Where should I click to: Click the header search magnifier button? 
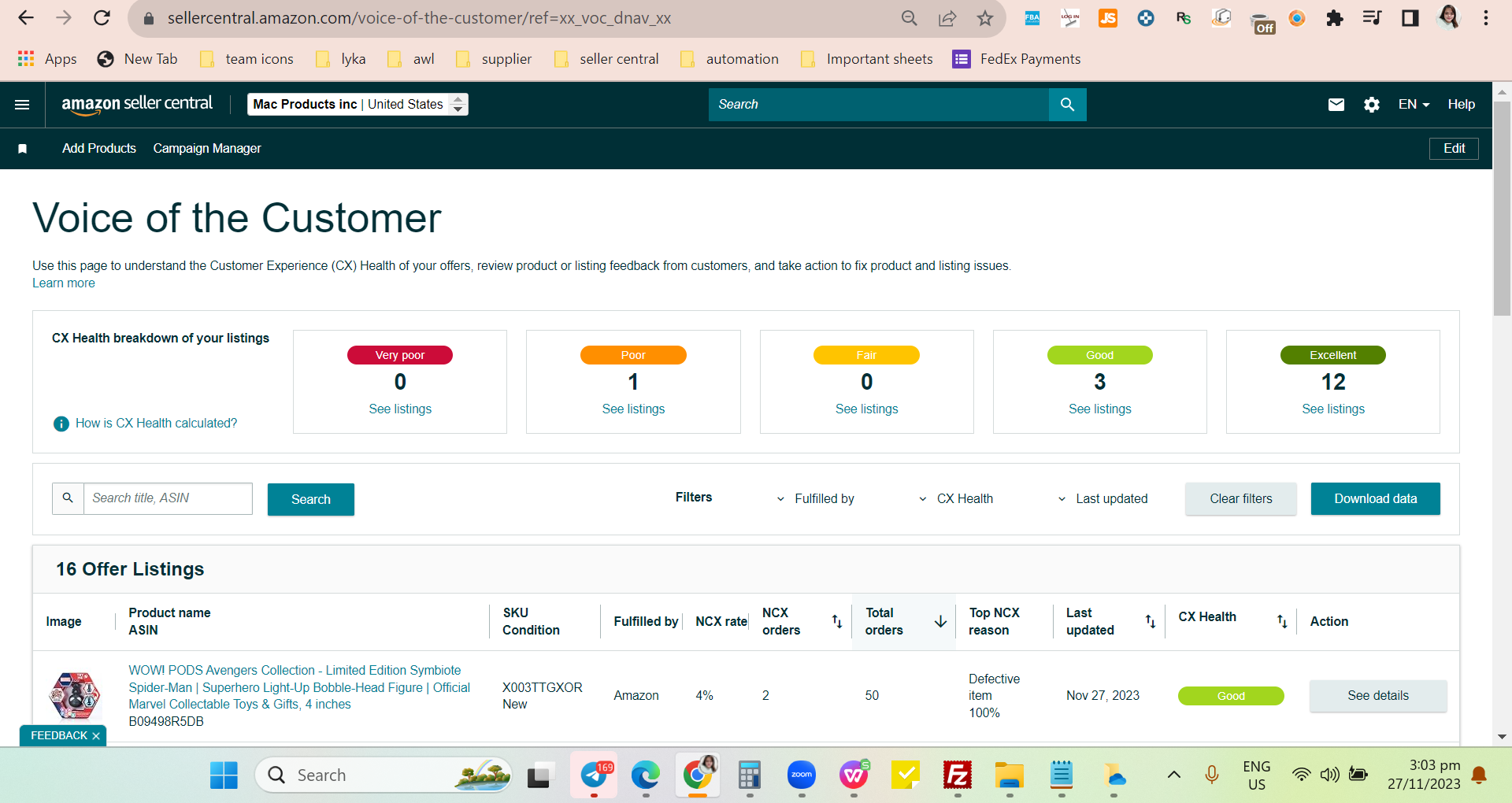pyautogui.click(x=1067, y=105)
